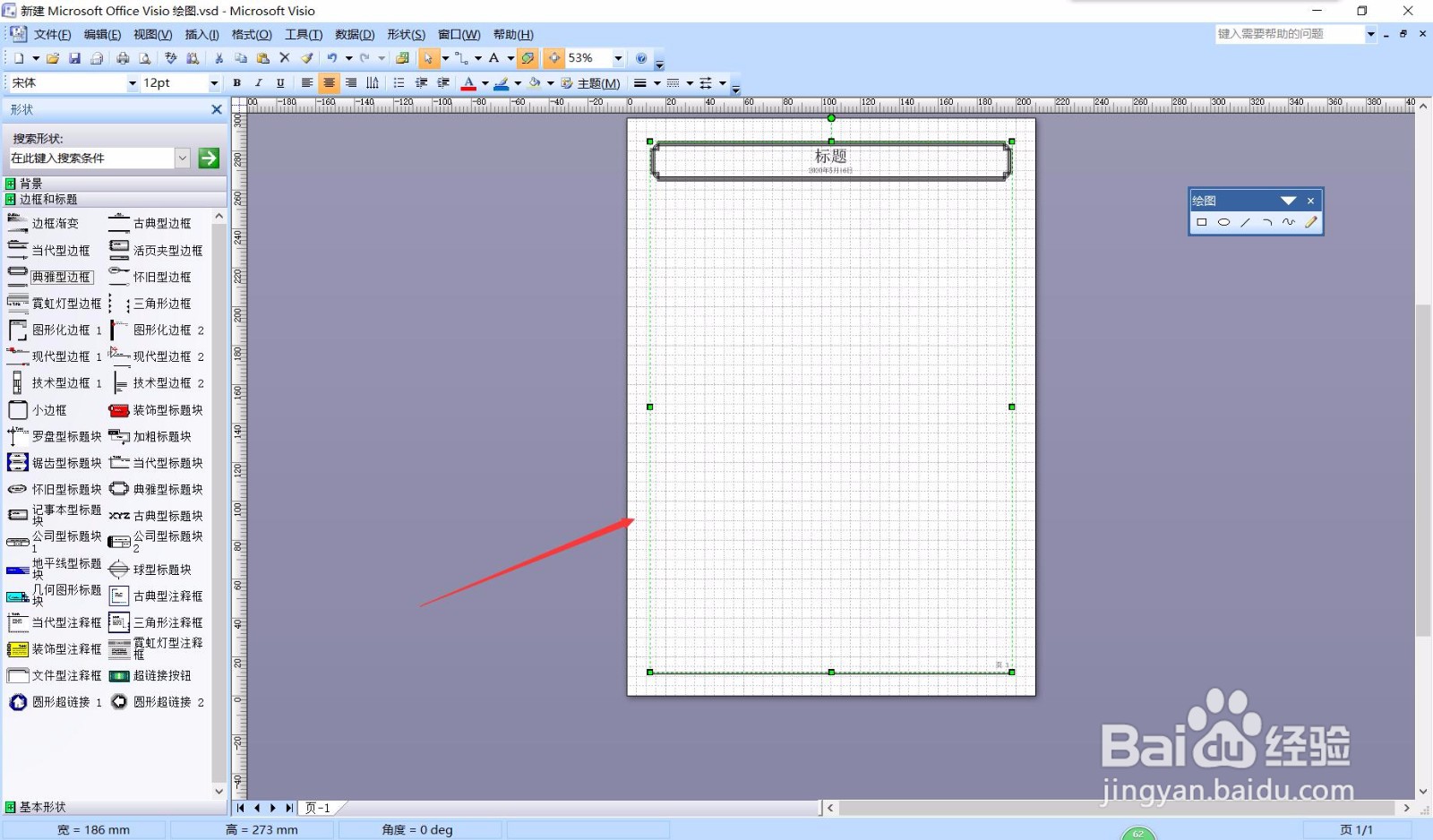The image size is (1433, 840).
Task: Select the Connector tool
Action: point(461,58)
